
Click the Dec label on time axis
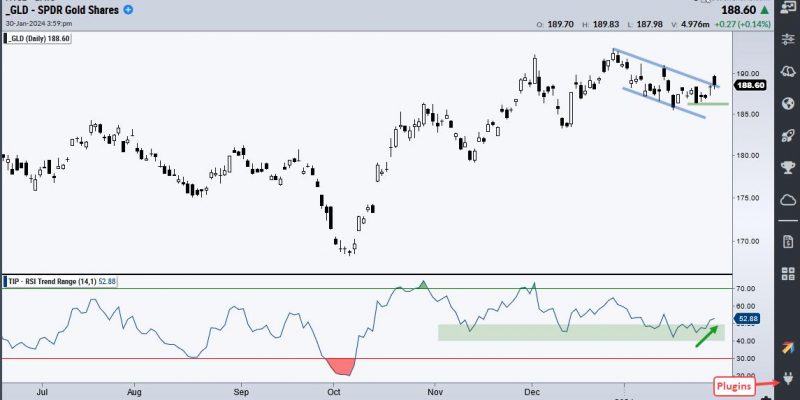coord(532,393)
